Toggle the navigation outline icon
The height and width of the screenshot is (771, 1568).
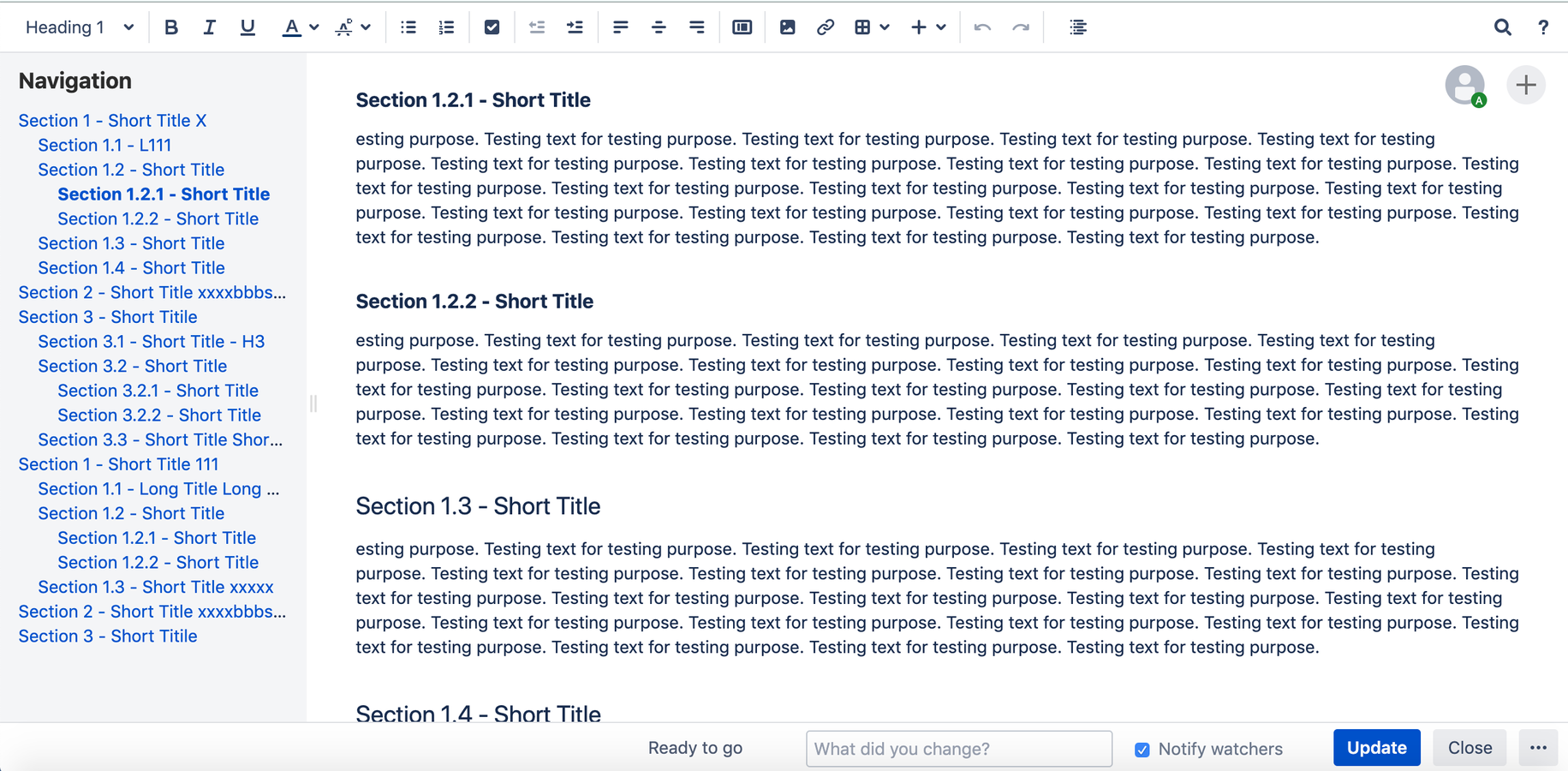[x=1078, y=27]
